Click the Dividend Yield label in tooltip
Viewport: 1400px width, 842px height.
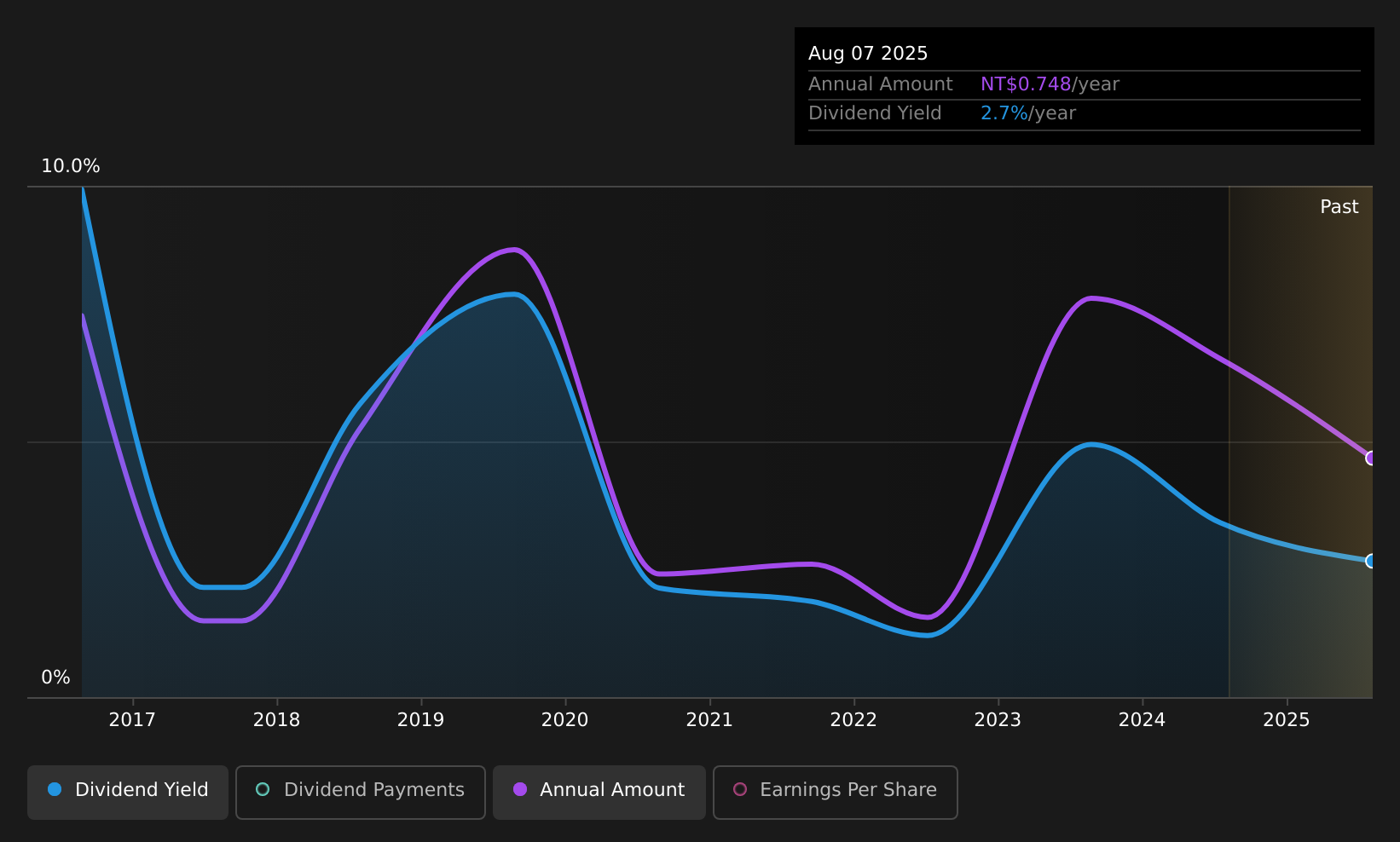(875, 113)
